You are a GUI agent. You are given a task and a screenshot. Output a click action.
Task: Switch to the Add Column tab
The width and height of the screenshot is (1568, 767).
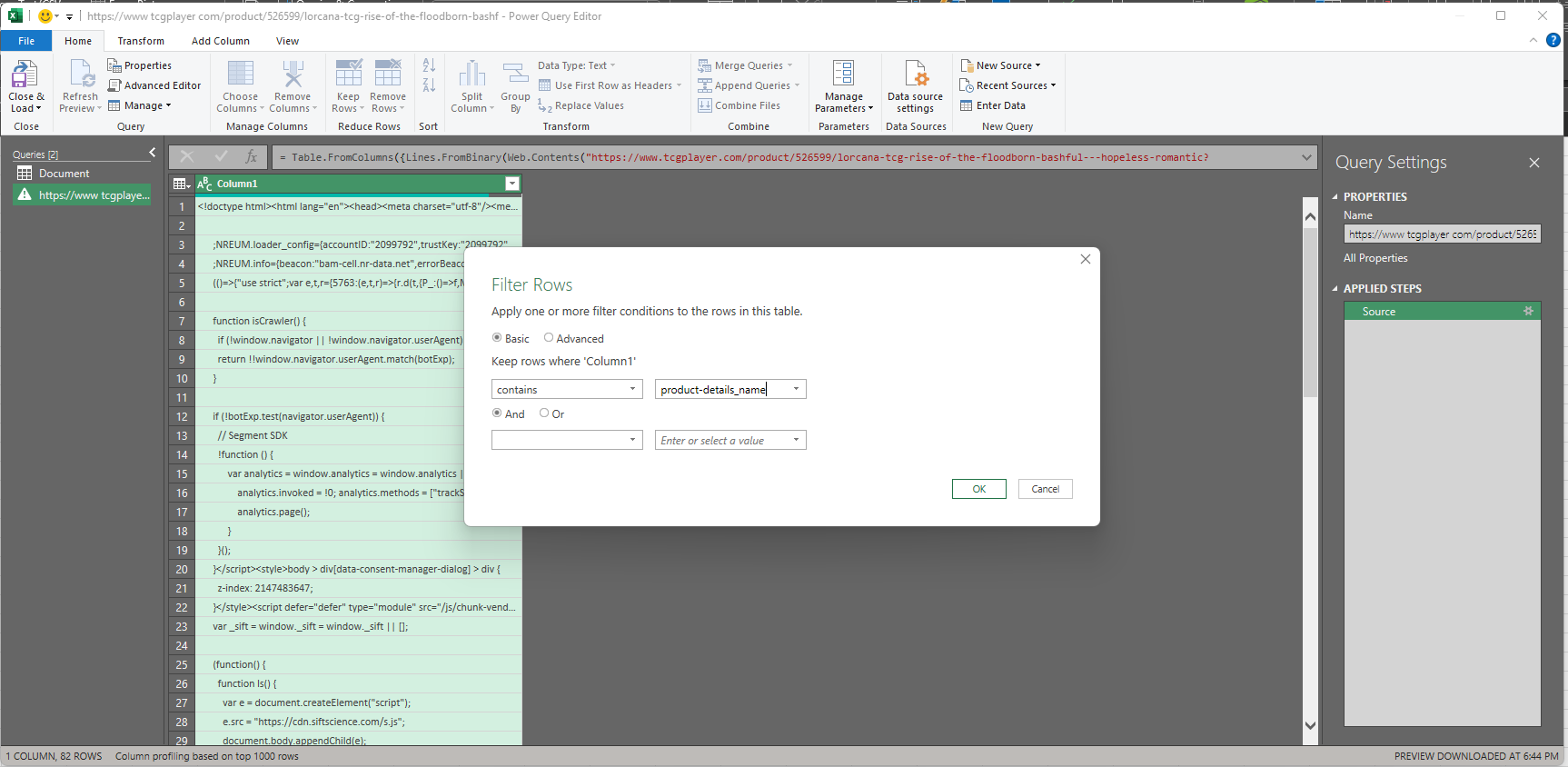(221, 41)
